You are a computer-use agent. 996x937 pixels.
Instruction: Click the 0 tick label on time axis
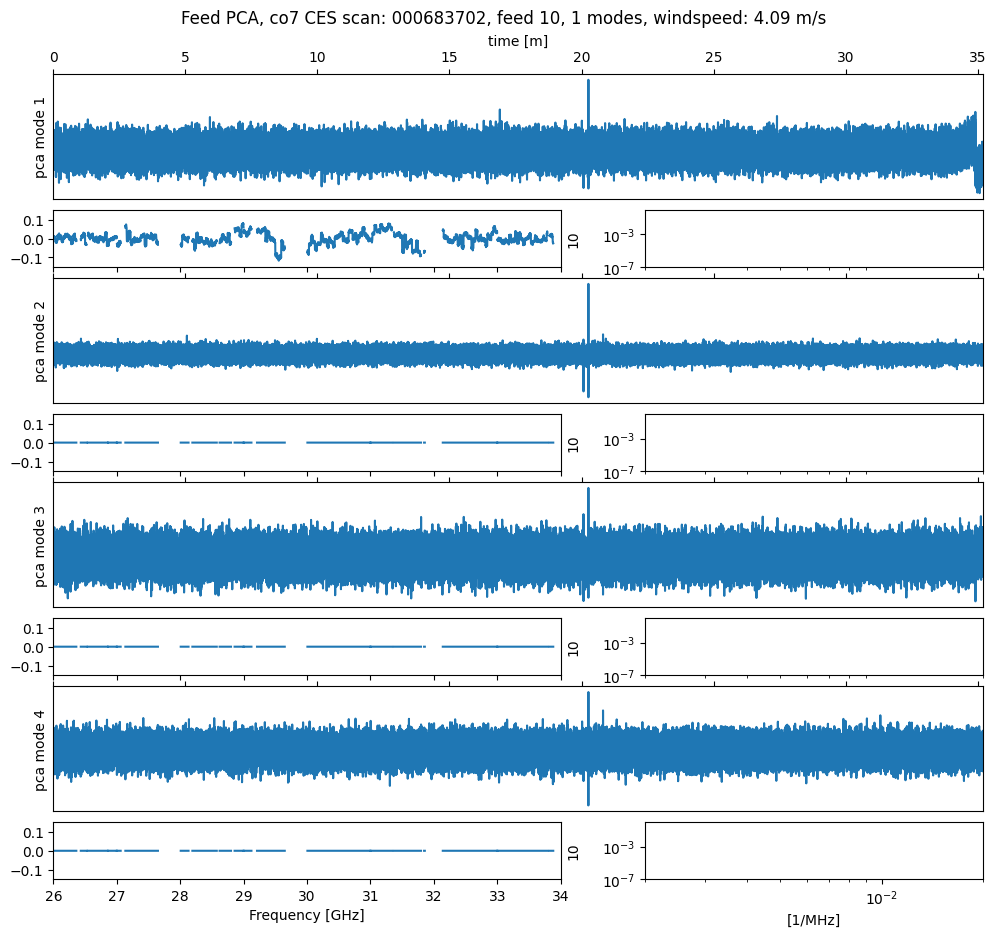54,58
